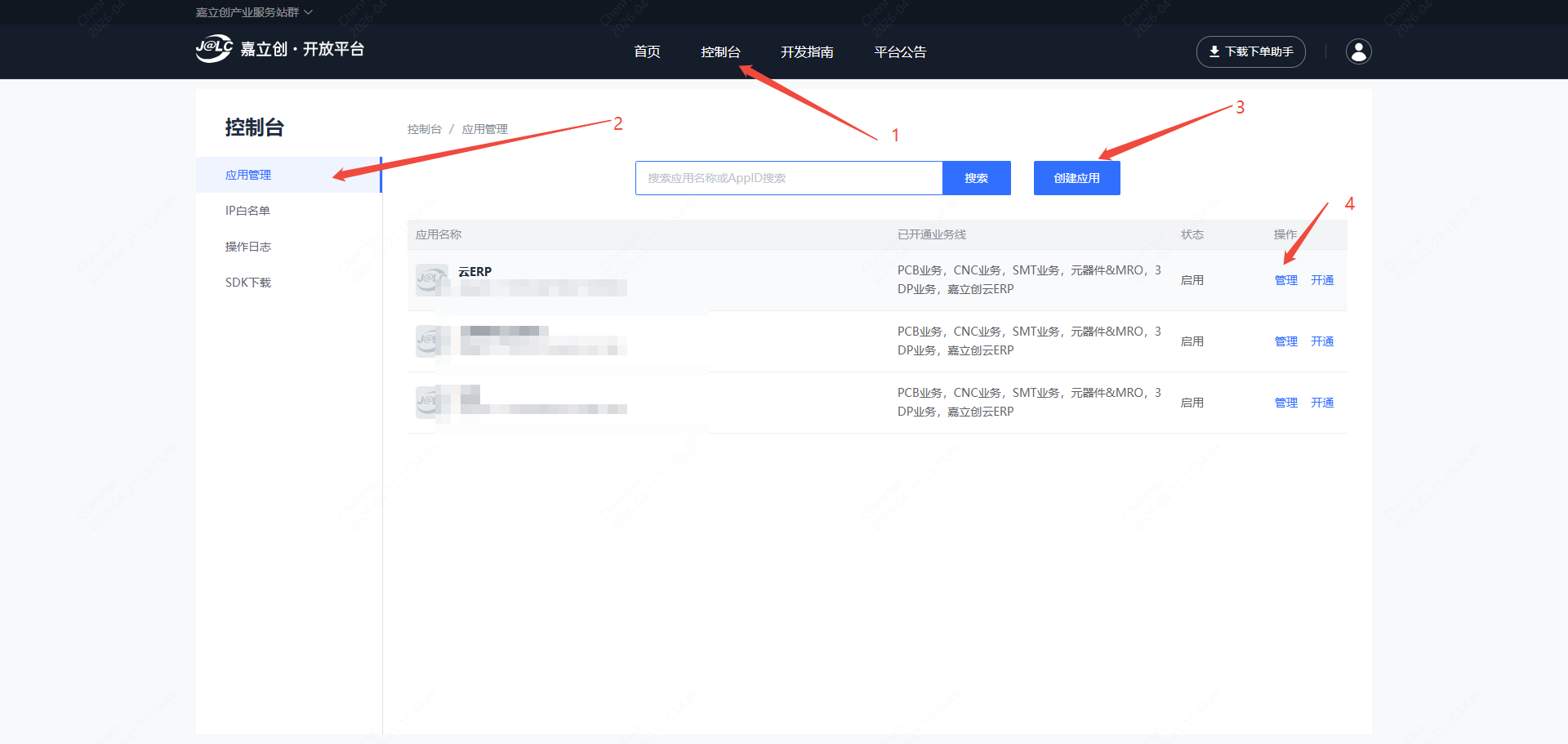Click the blue 搜索 button

976,178
